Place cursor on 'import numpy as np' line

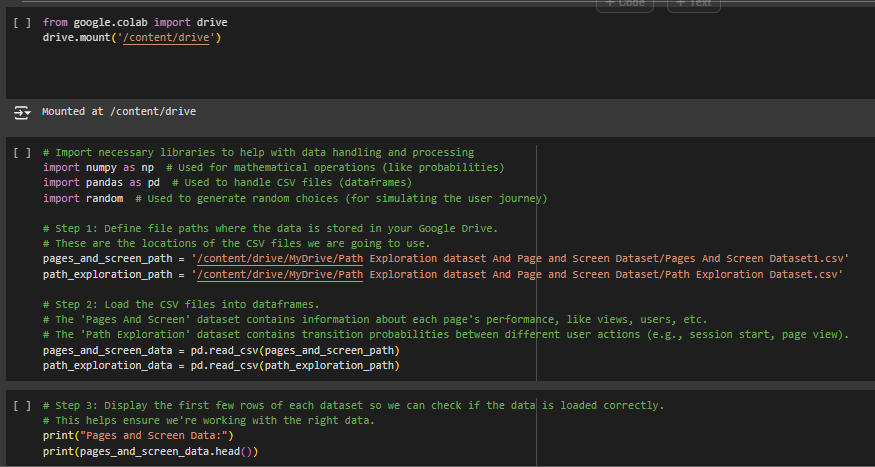tap(273, 167)
